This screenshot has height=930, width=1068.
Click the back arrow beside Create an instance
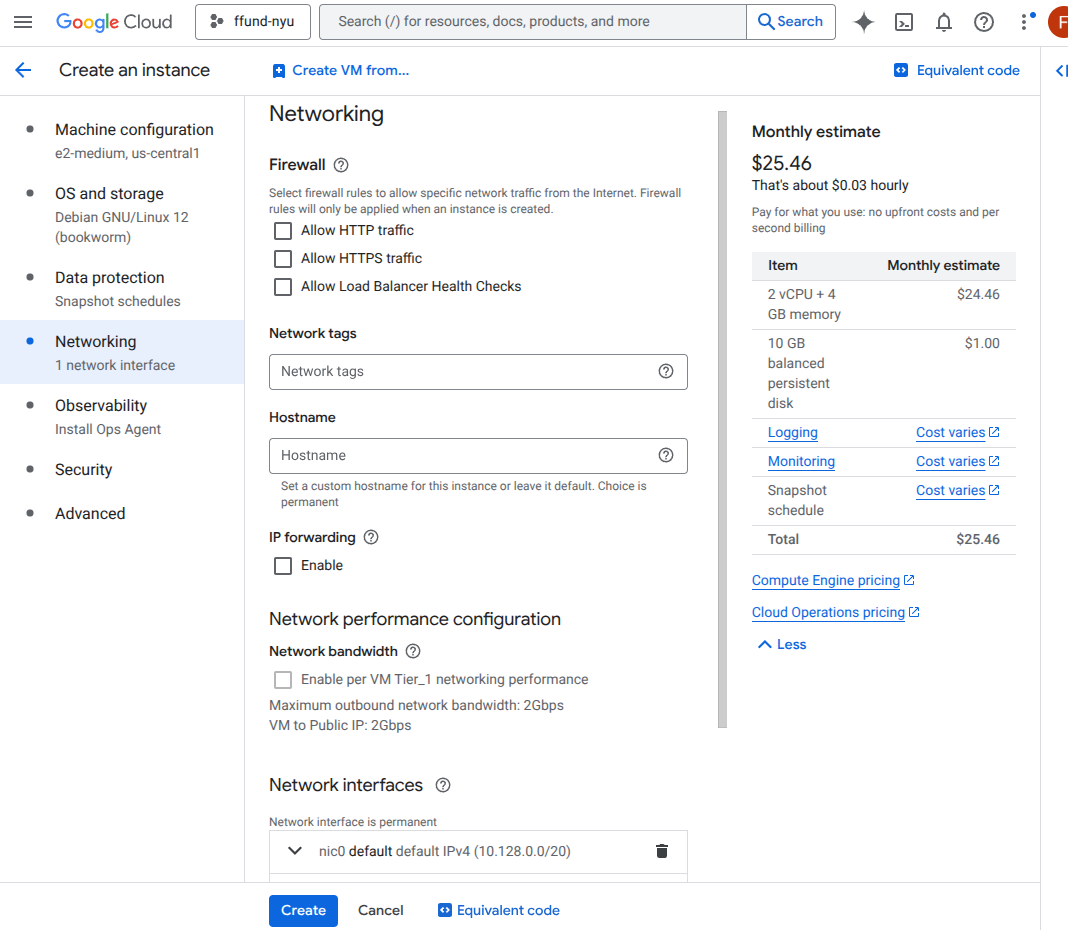coord(23,70)
